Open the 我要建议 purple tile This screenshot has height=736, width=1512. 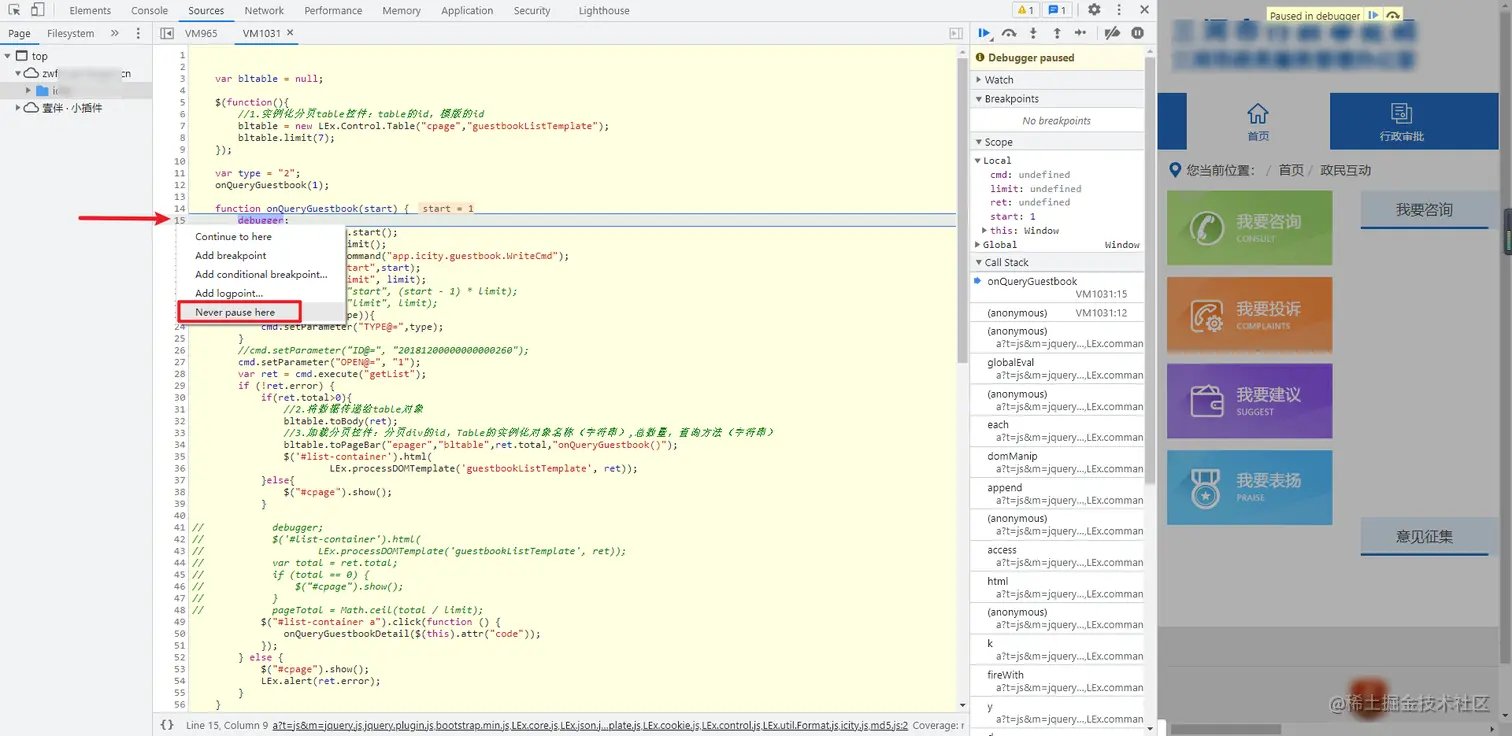tap(1249, 400)
